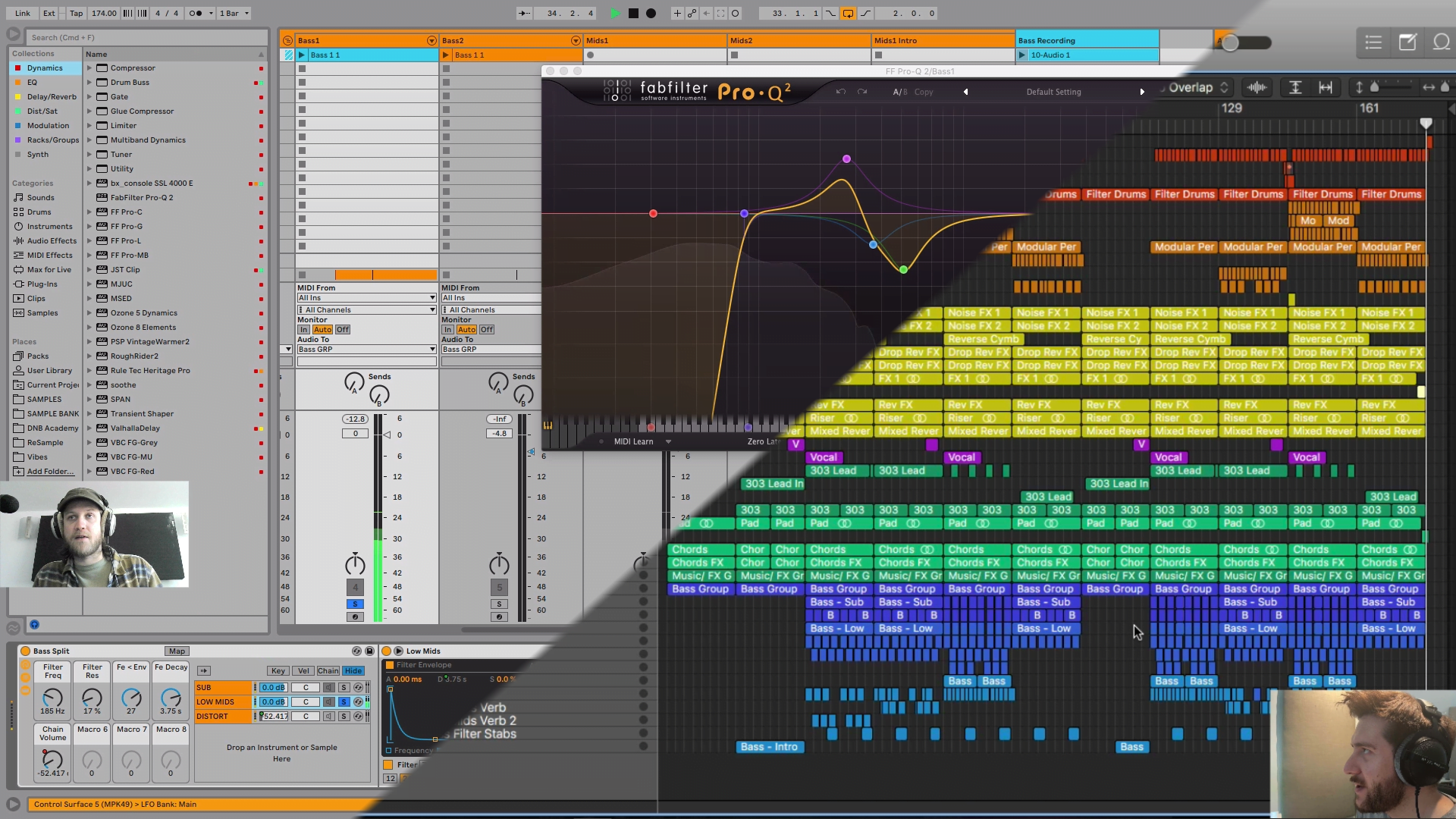Screen dimensions: 1456x819
Task: Save the Bass Split rack preset
Action: 370,651
